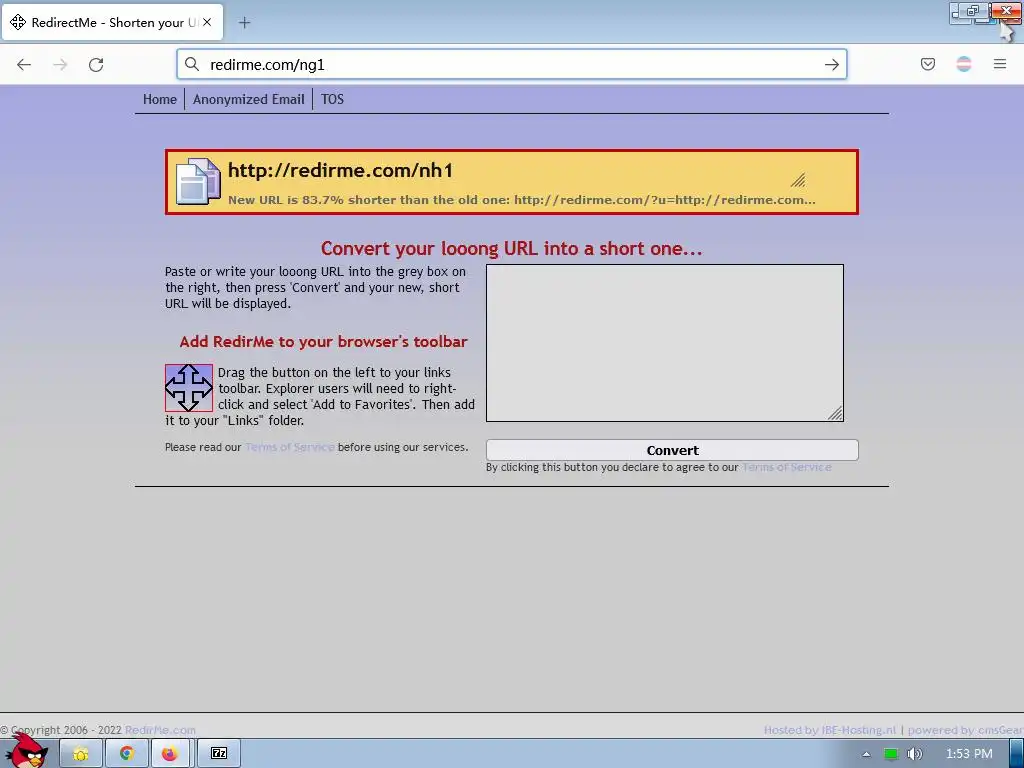Click the search magnifier in address bar

click(x=191, y=64)
